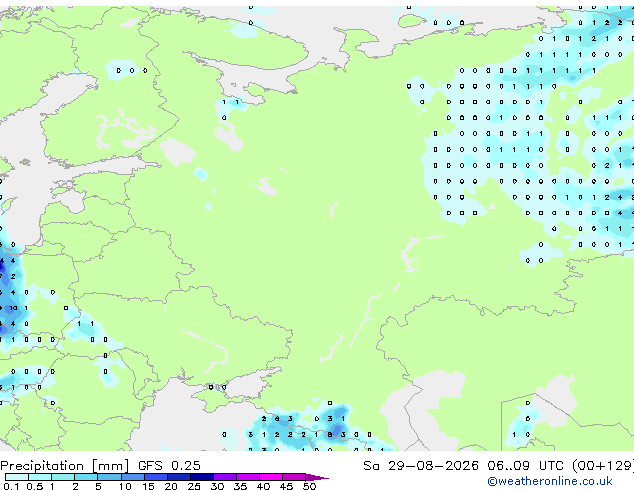This screenshot has height=490, width=634.
Task: Select the legend swatch between 15 and 20
Action: point(156,477)
